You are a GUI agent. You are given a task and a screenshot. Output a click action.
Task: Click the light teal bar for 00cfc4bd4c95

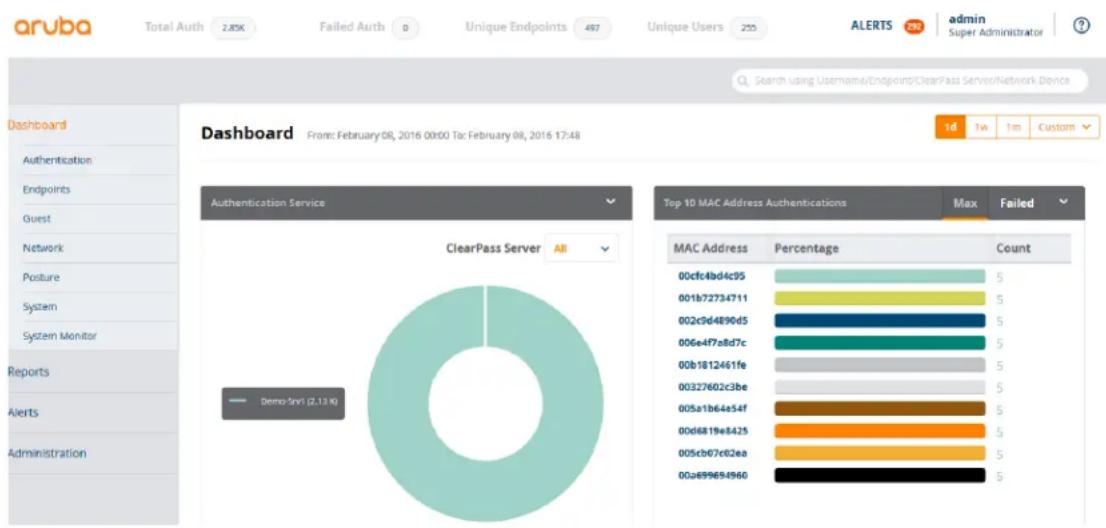tap(880, 276)
